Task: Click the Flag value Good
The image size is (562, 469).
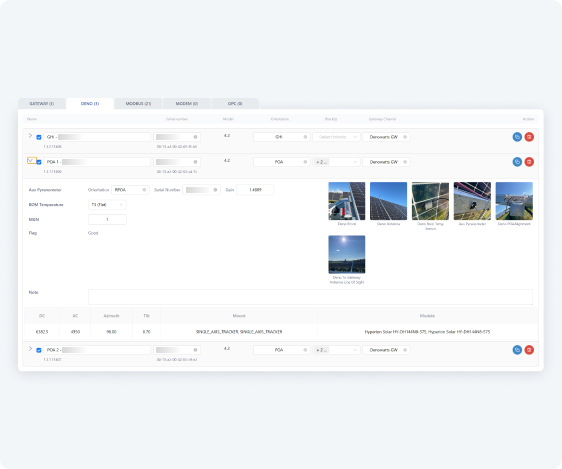Action: [93, 233]
